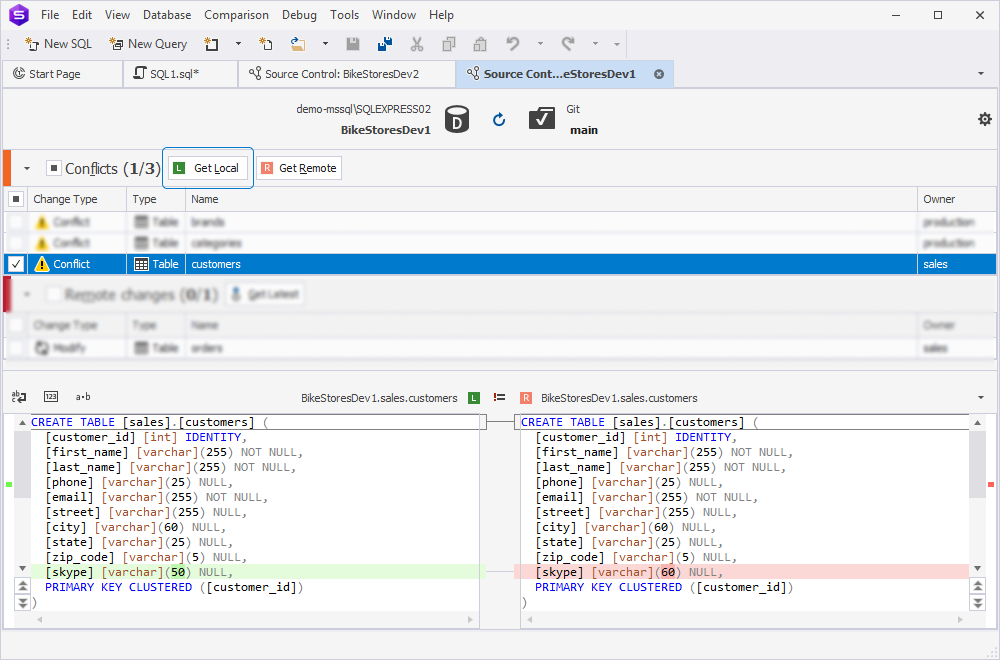The image size is (1000, 660).
Task: Click the new file icon before Open folder
Action: click(x=265, y=44)
